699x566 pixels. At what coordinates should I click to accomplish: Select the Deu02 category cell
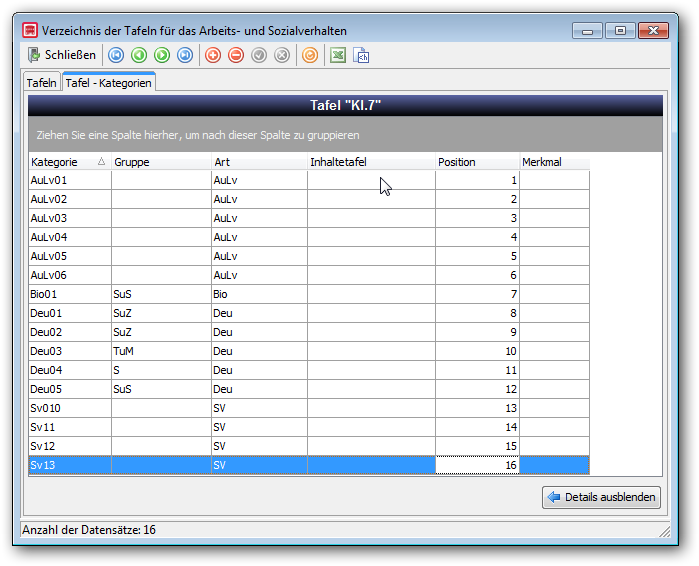click(x=70, y=332)
